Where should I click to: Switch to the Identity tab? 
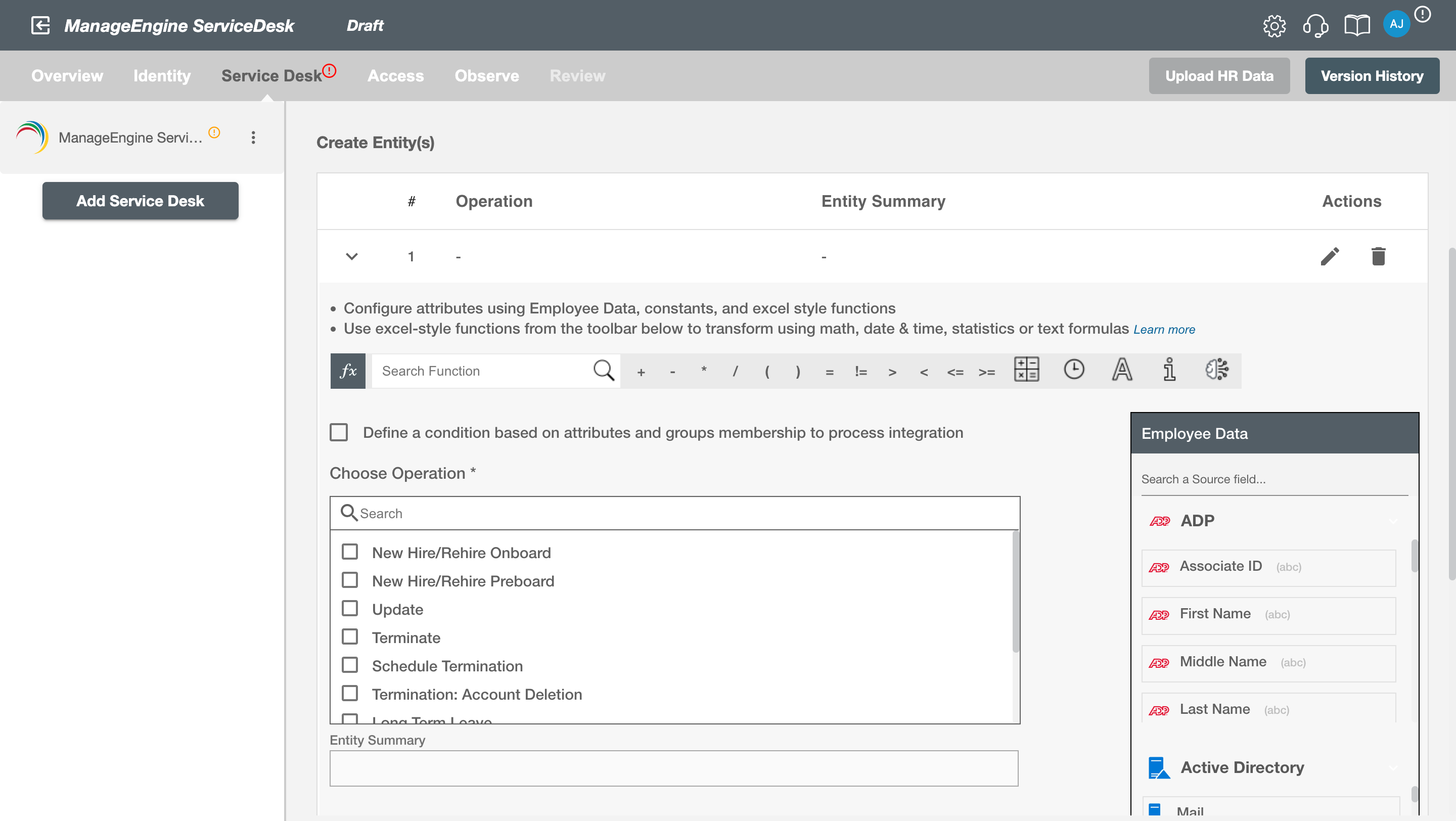point(162,76)
